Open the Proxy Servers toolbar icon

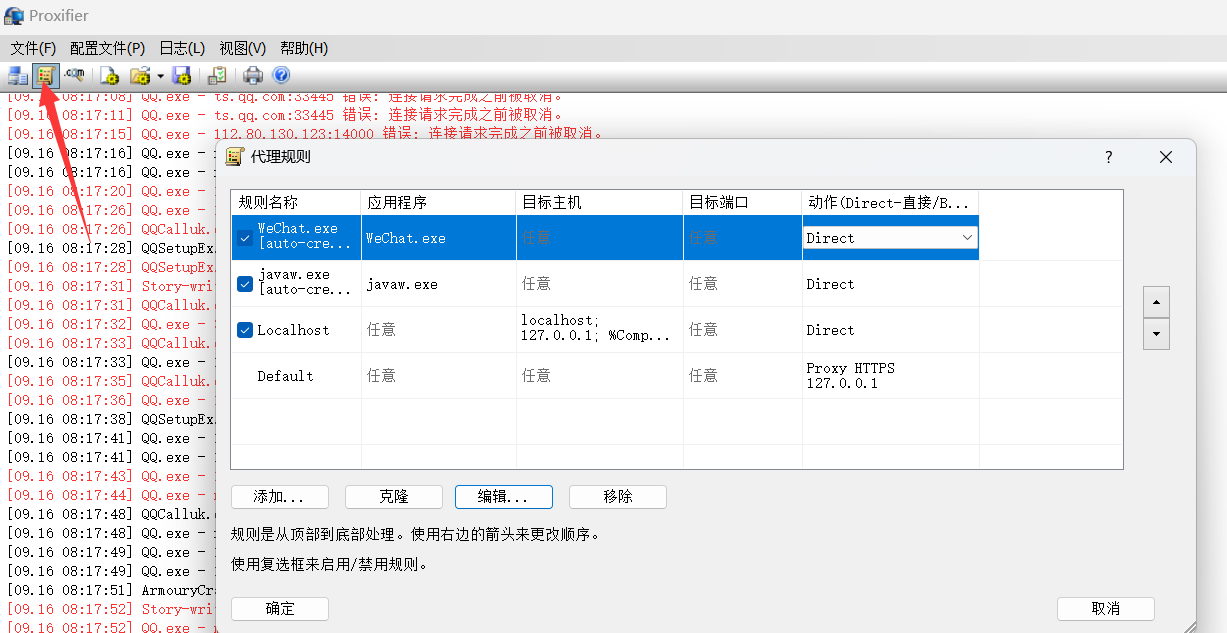tap(17, 75)
